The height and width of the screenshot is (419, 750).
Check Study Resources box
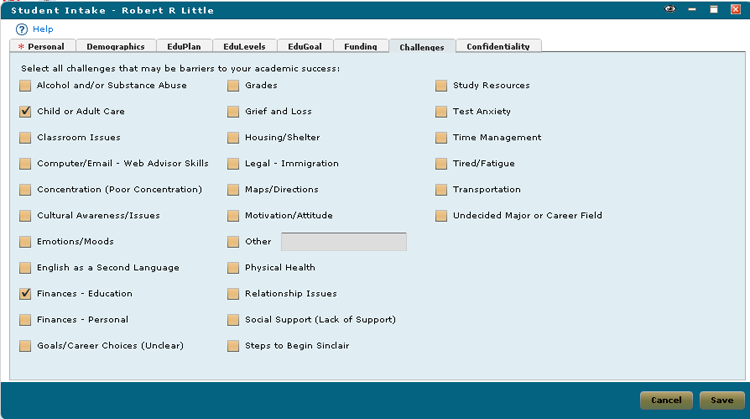[x=441, y=86]
